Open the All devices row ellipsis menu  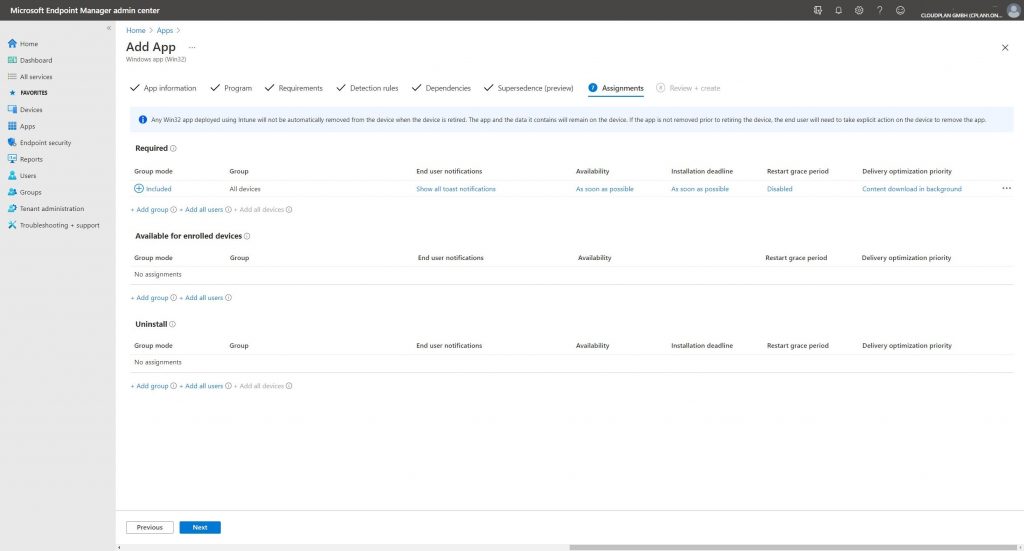point(1006,188)
